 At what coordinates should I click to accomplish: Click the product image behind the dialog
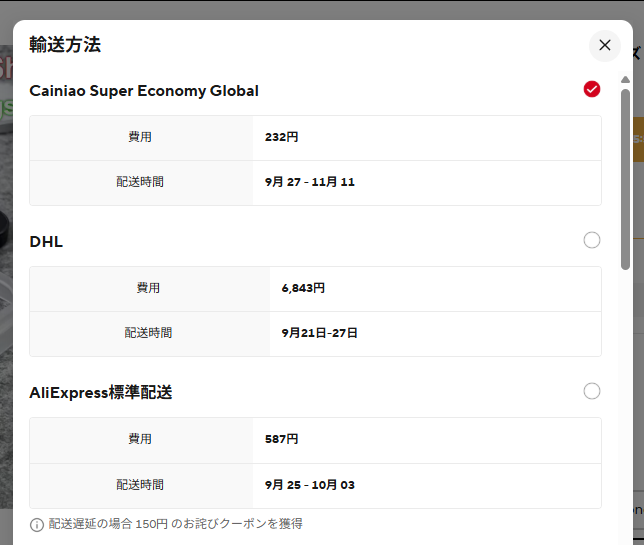tap(5, 300)
